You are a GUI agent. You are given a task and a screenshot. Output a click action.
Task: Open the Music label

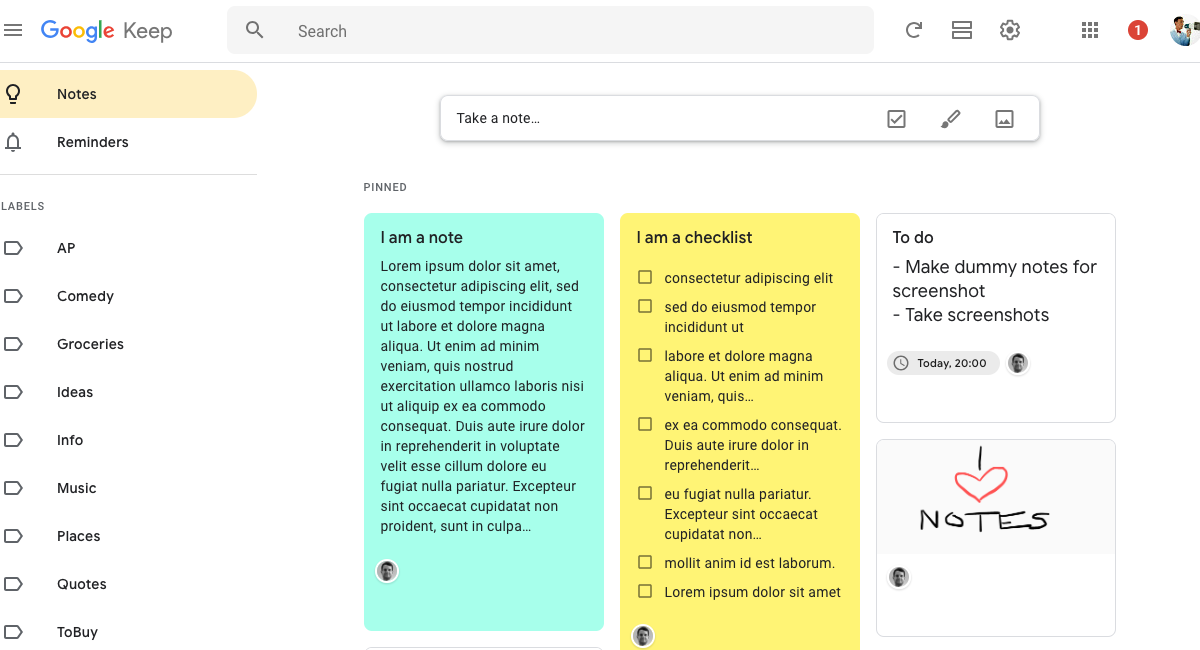(x=77, y=488)
